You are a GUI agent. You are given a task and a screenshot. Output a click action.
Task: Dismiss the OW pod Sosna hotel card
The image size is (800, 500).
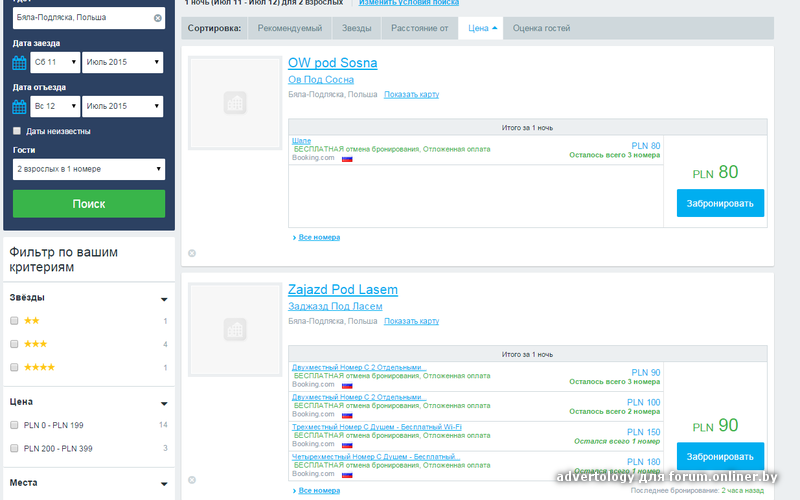pos(192,253)
